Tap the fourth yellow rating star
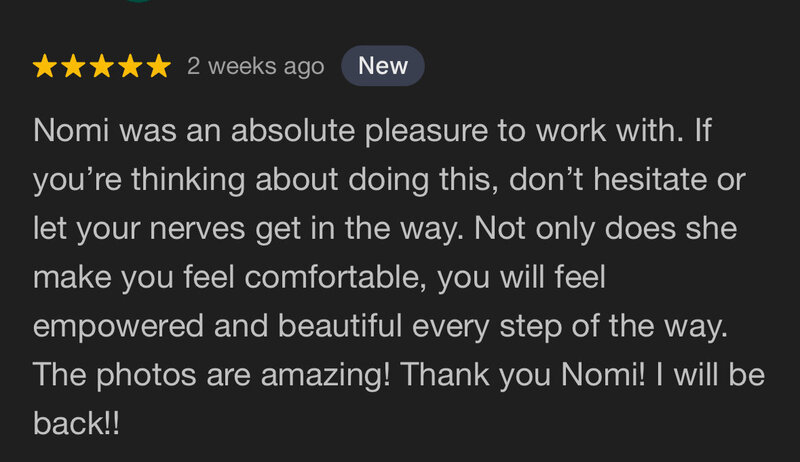 131,66
